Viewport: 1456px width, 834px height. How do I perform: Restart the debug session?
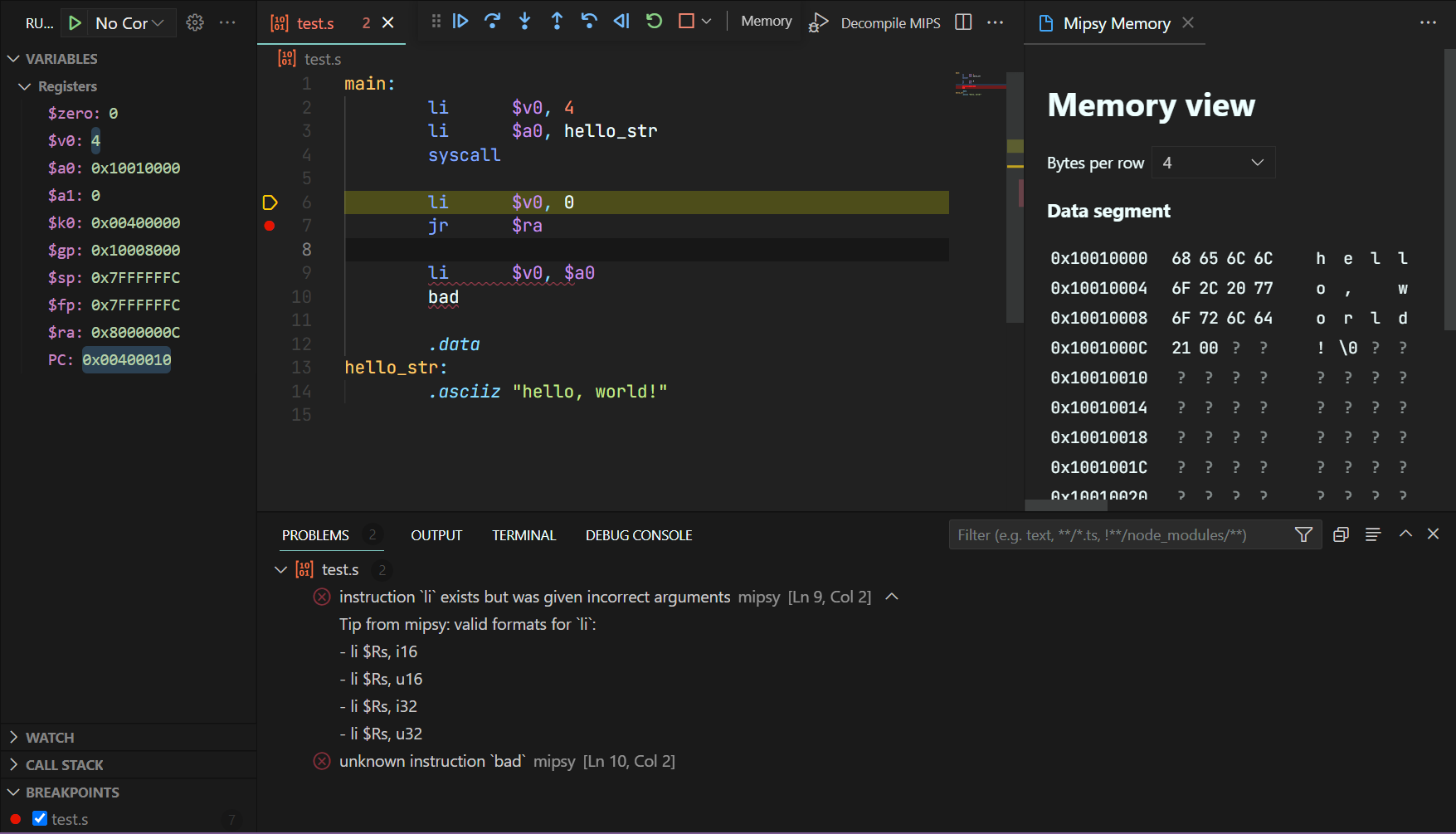[x=654, y=22]
